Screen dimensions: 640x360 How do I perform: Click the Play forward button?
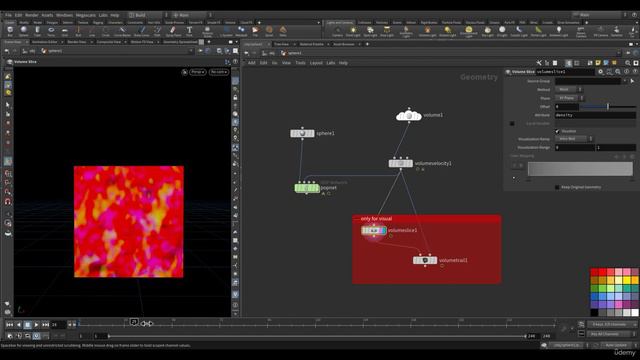click(36, 325)
